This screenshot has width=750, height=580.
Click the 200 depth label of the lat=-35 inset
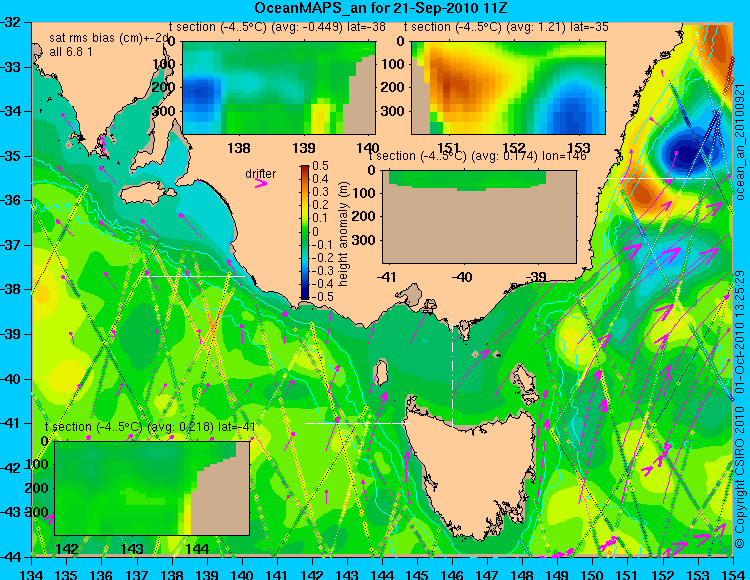coord(395,88)
